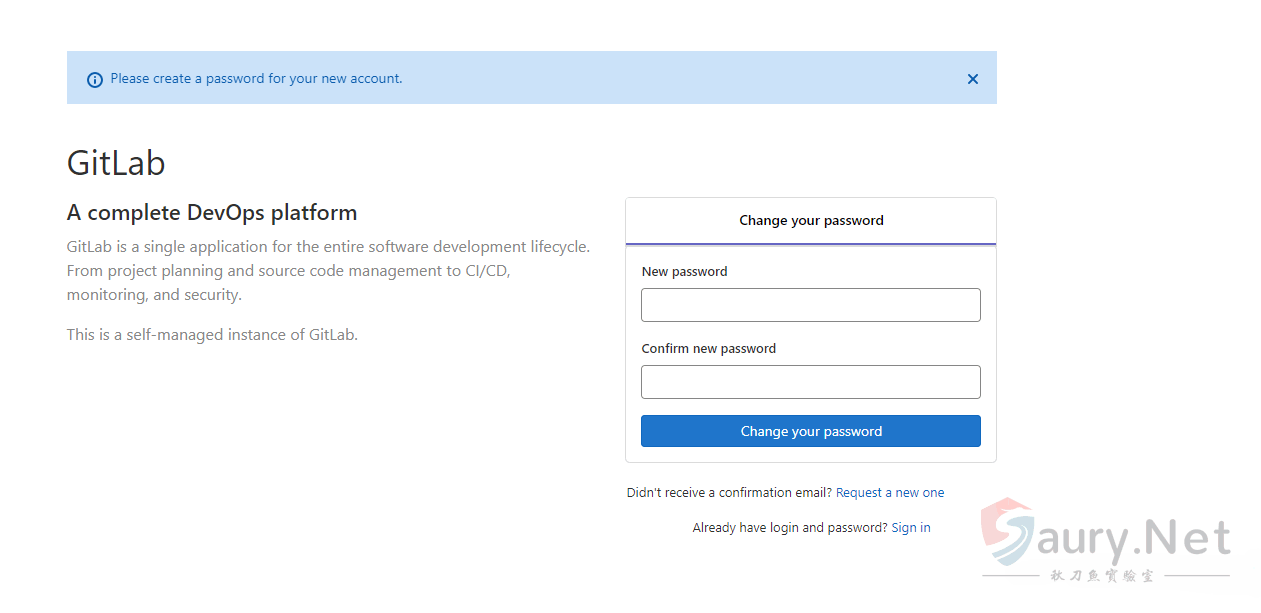The height and width of the screenshot is (613, 1261).
Task: Click the GitLab description paragraph text
Action: (328, 271)
